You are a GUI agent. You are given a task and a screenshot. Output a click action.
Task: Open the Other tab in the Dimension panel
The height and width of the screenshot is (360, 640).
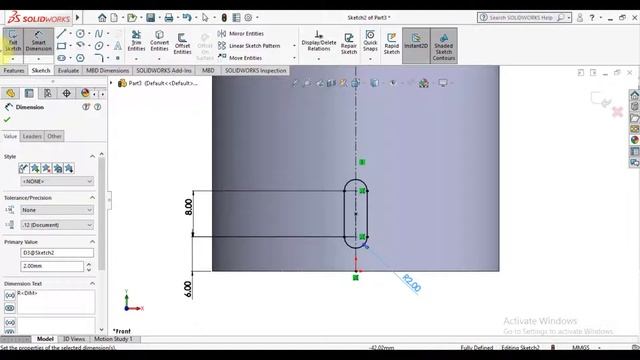pos(54,136)
